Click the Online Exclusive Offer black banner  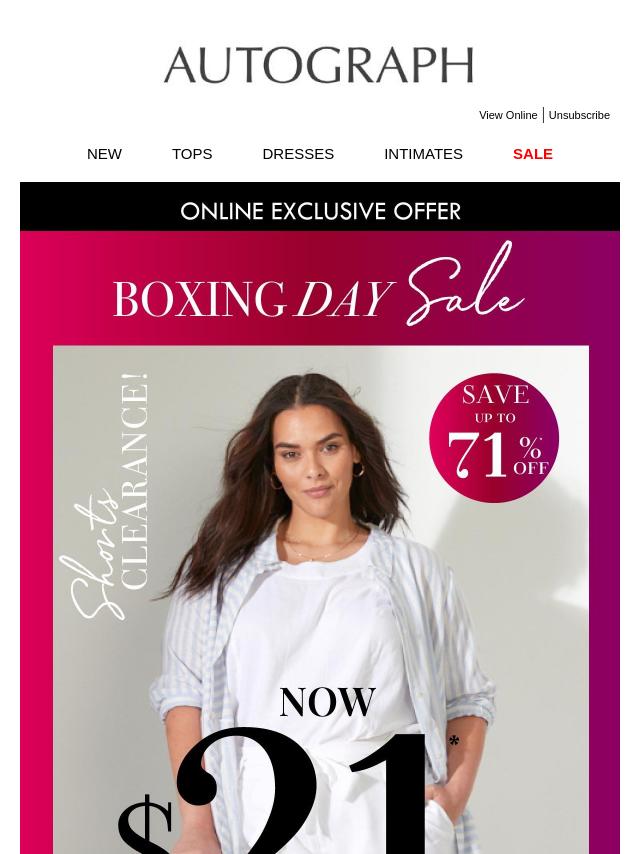pyautogui.click(x=320, y=206)
